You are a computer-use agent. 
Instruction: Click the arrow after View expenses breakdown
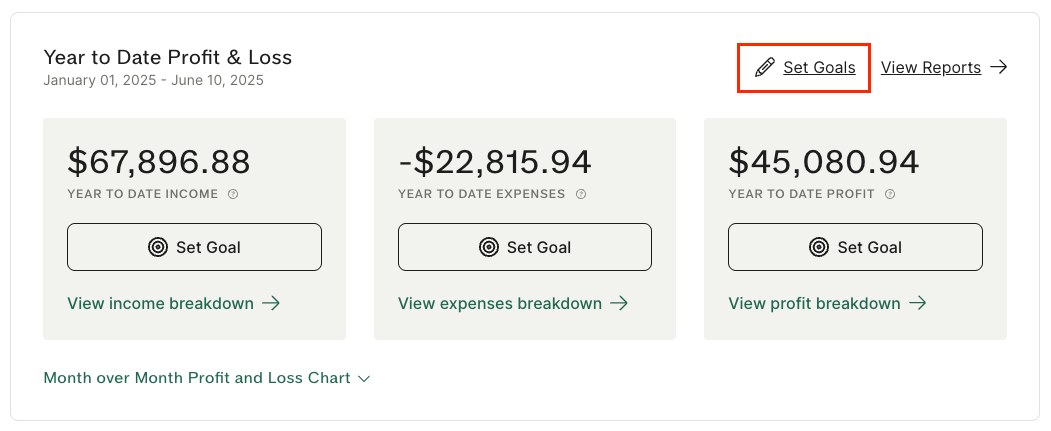click(619, 304)
